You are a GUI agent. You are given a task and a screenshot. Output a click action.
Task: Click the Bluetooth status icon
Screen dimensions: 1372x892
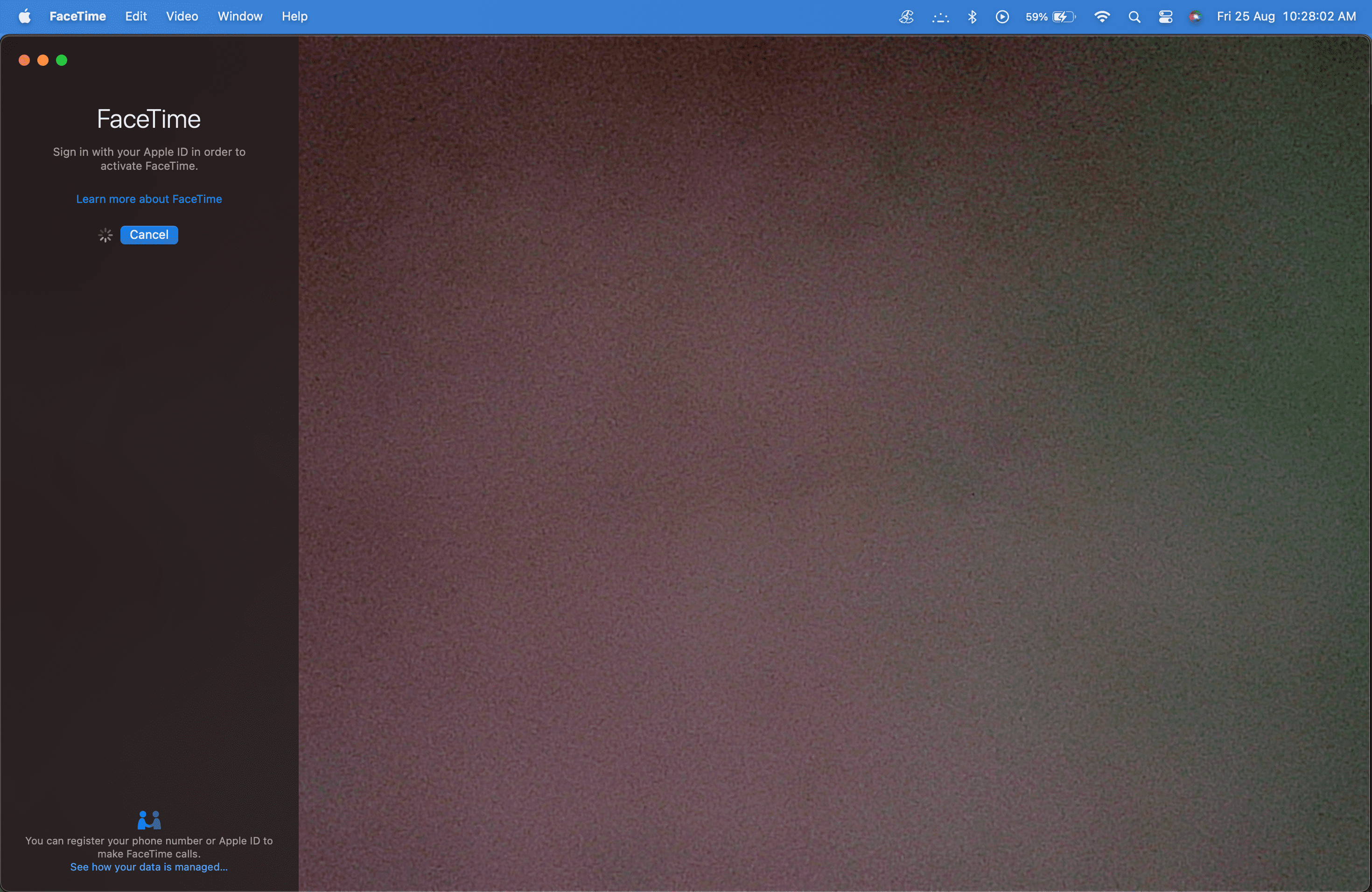pos(972,17)
